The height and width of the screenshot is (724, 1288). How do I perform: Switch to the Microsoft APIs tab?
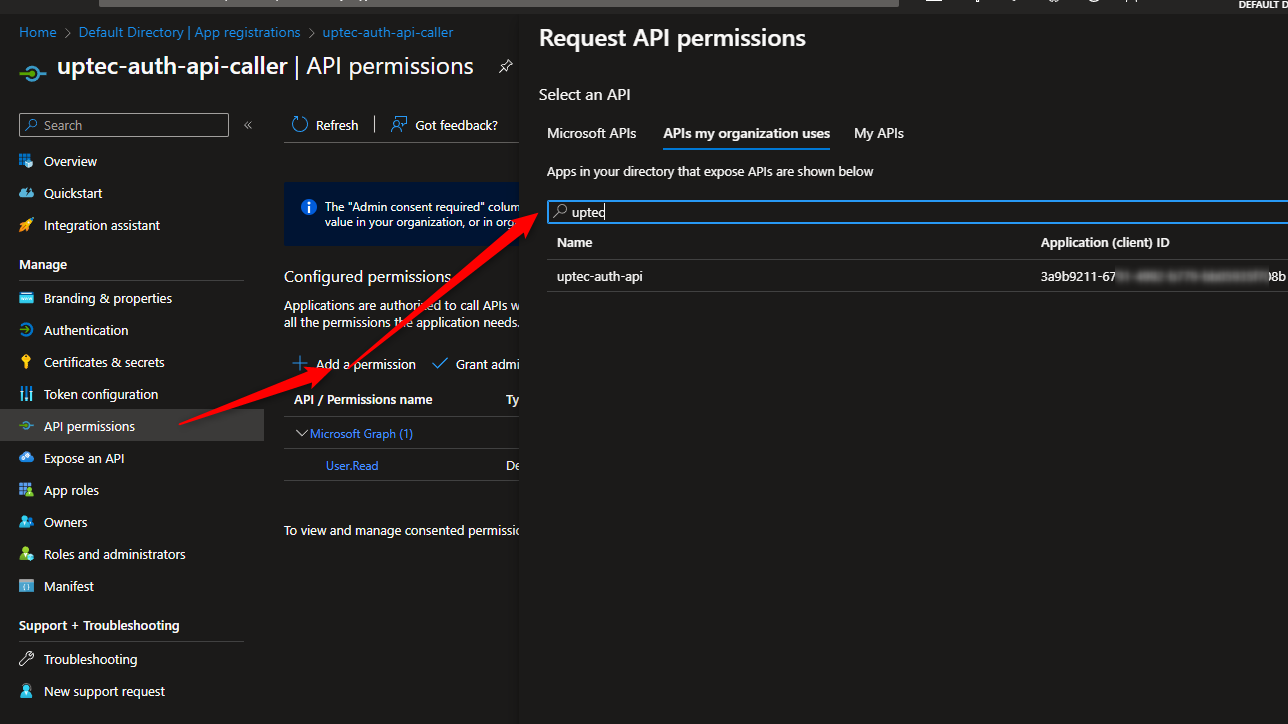point(591,133)
